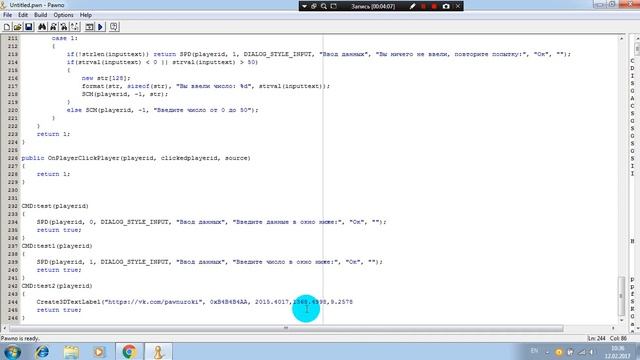Open Windows Explorer from the taskbar
This screenshot has height=360, width=640.
[x=71, y=352]
